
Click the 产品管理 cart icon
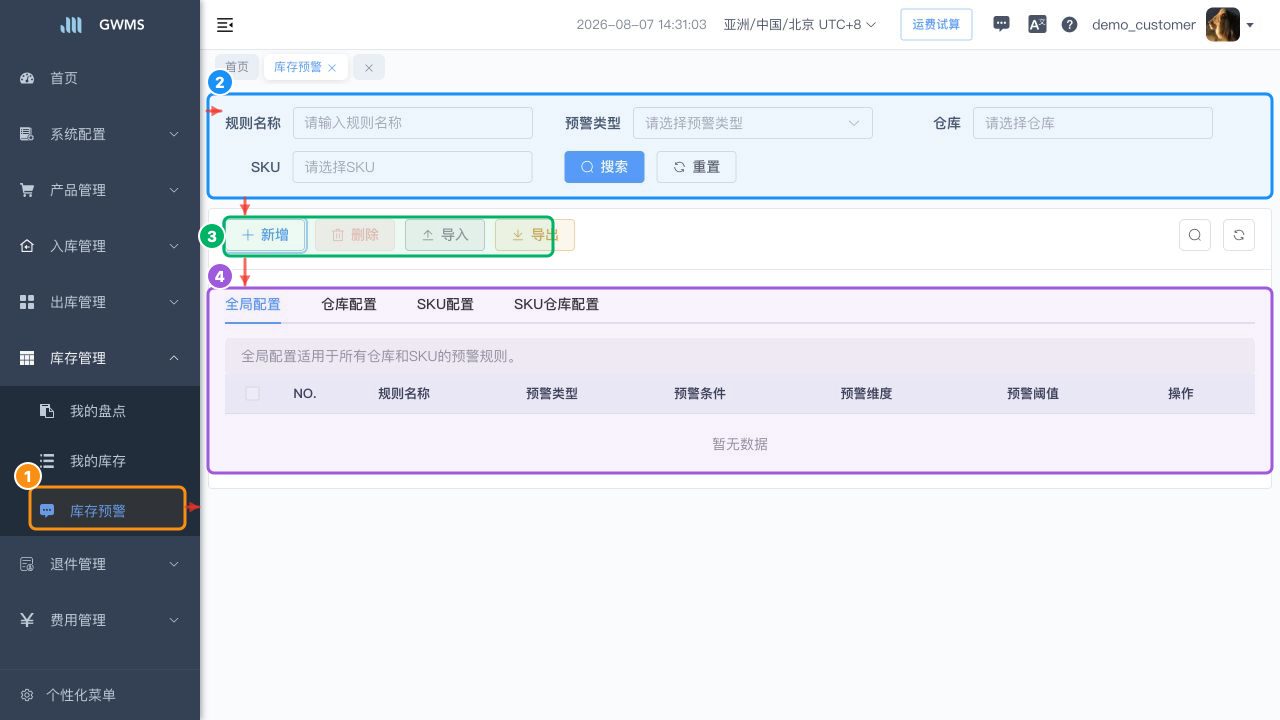tap(27, 190)
